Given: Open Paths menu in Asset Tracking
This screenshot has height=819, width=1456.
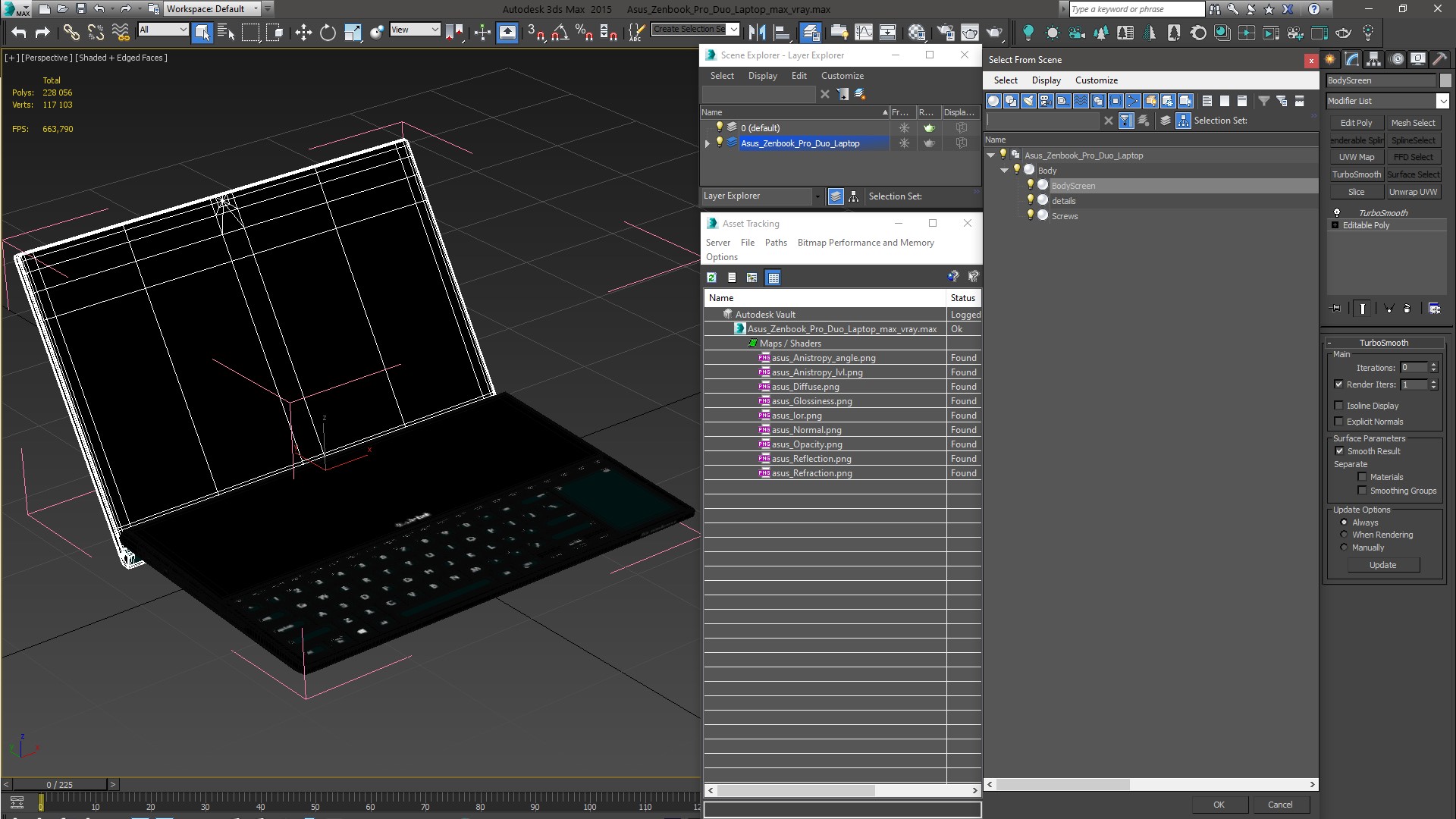Looking at the screenshot, I should tap(776, 243).
